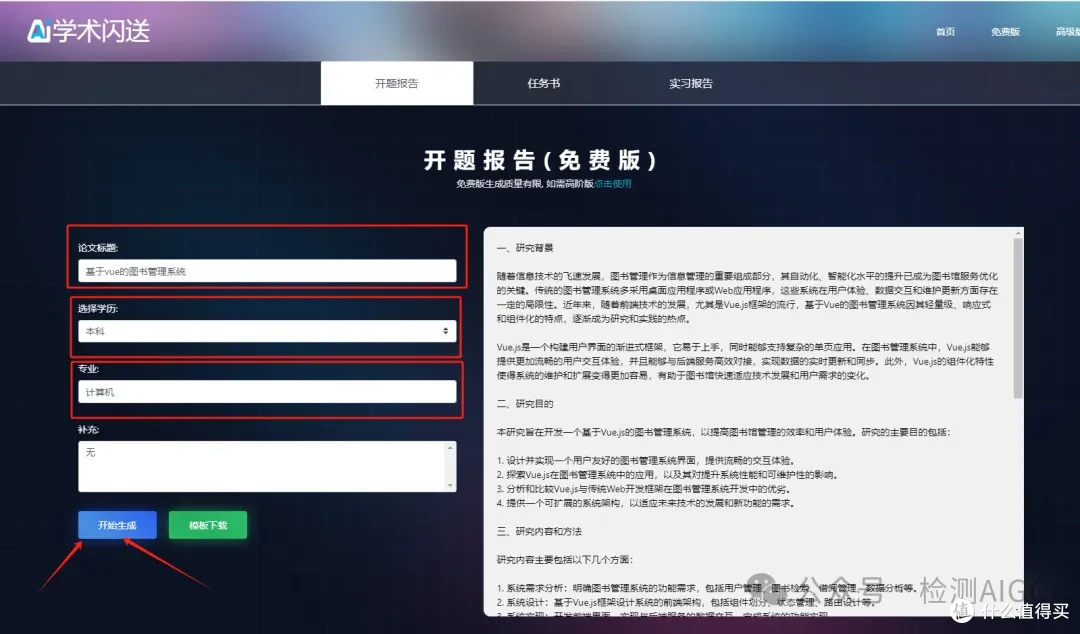The height and width of the screenshot is (634, 1080).
Task: Click the 开始生成 button
Action: [117, 525]
